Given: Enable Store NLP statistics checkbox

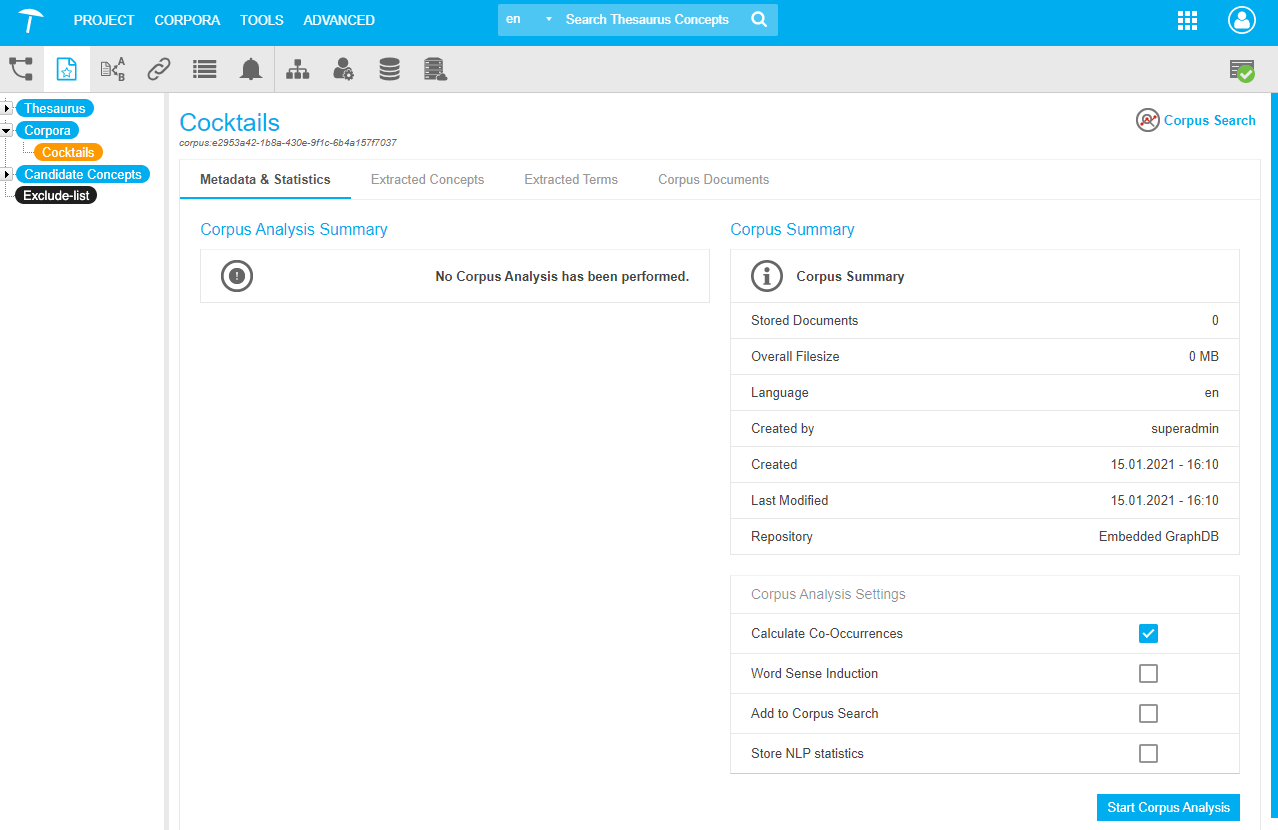Looking at the screenshot, I should [1148, 753].
